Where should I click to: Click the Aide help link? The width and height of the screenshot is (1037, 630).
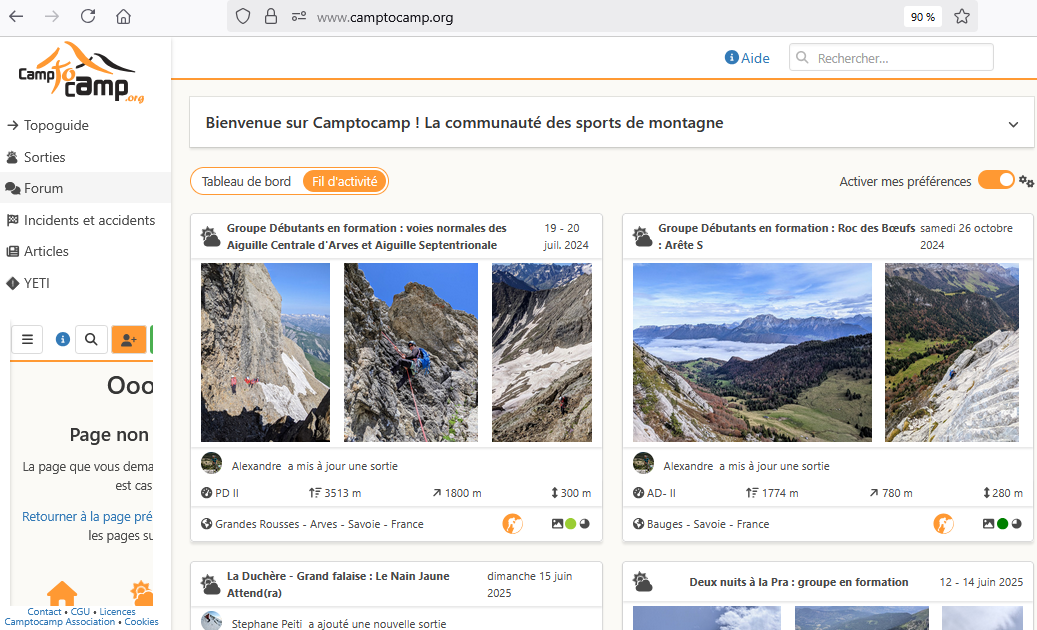(x=747, y=58)
